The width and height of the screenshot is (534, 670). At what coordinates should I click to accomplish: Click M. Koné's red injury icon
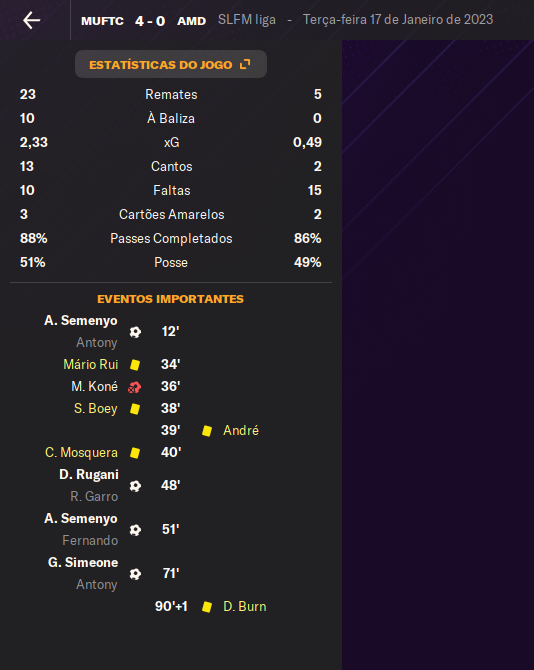click(135, 387)
